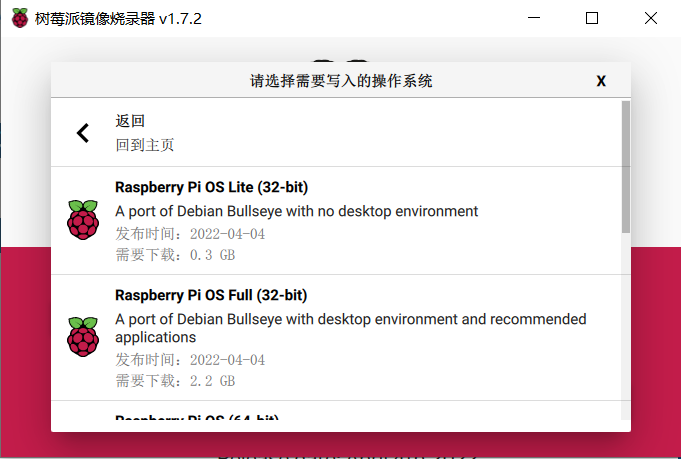This screenshot has width=681, height=459.
Task: Select Raspberry Pi OS Full (32-bit) title
Action: [211, 295]
